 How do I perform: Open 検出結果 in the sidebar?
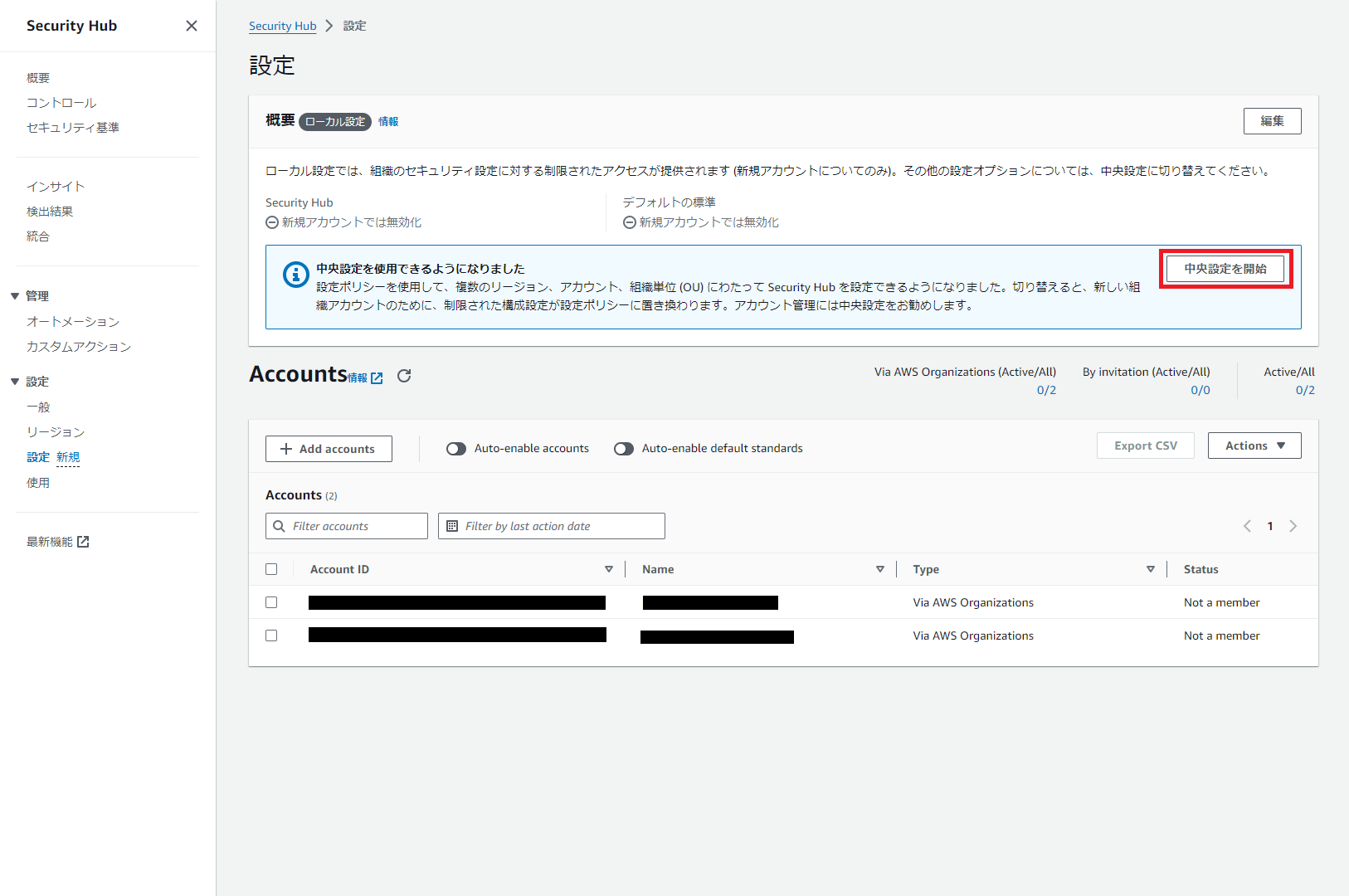pos(50,212)
